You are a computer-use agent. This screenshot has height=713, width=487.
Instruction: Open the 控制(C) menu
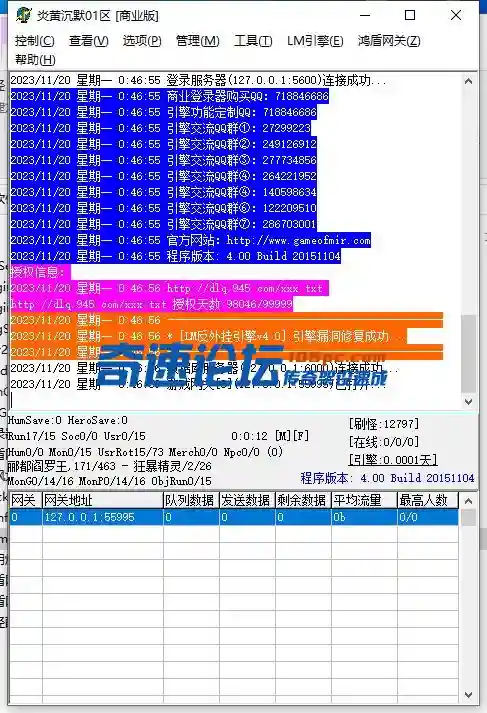35,41
